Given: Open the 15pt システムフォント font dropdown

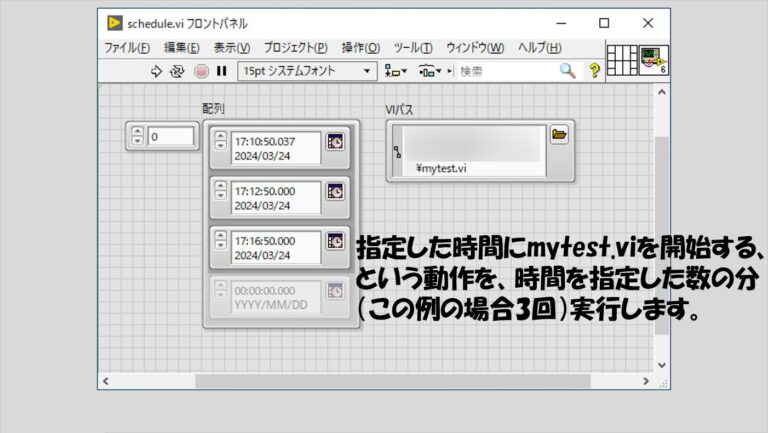Looking at the screenshot, I should point(306,71).
